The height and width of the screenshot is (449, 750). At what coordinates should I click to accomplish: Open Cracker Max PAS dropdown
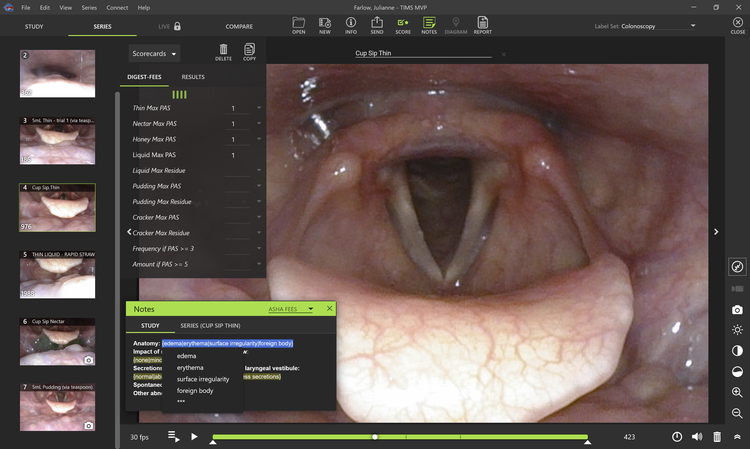pyautogui.click(x=259, y=217)
